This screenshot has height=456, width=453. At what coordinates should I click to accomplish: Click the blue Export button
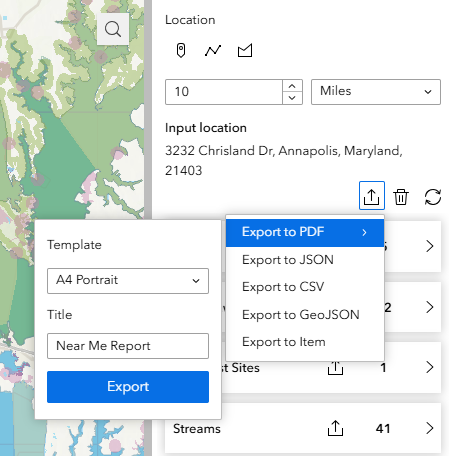[x=128, y=387]
